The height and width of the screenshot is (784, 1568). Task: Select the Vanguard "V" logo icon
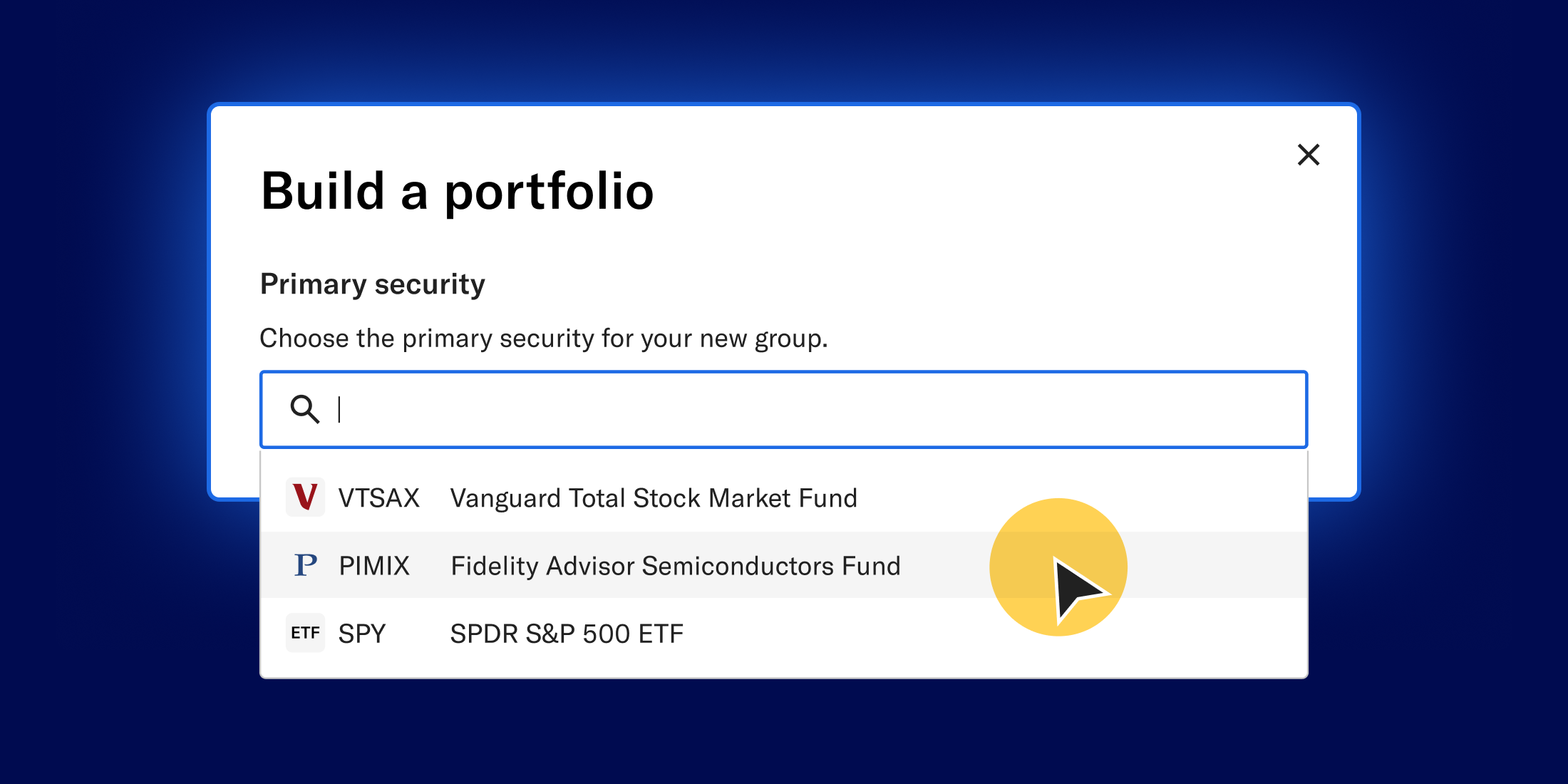click(x=305, y=497)
